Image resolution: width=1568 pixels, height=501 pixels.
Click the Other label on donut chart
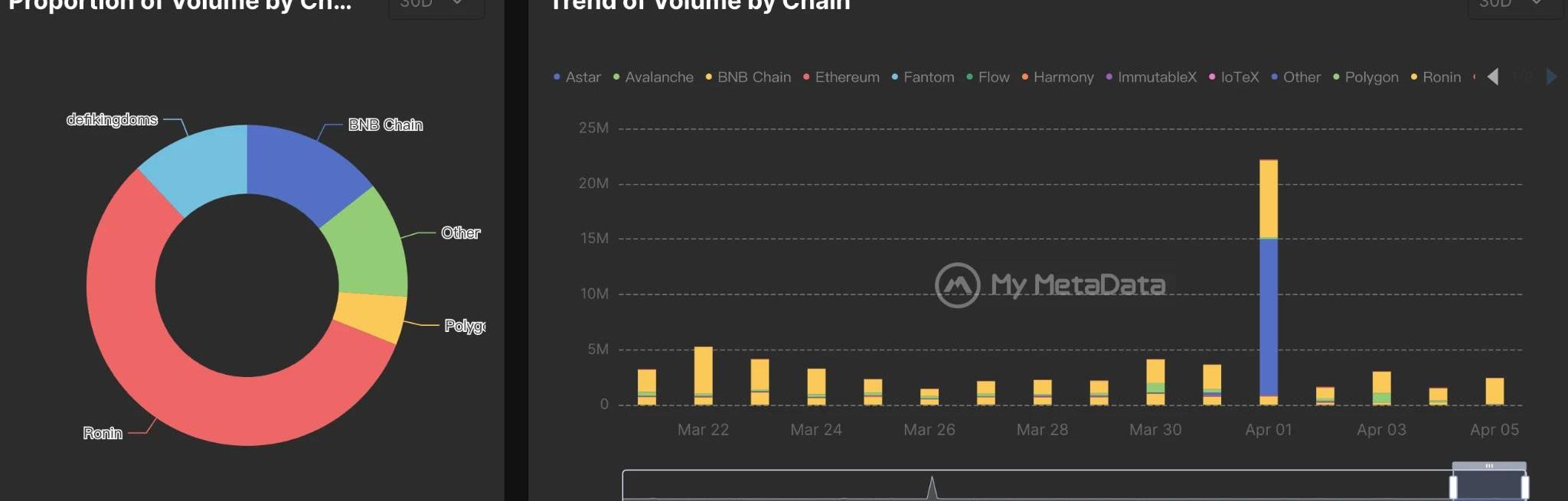461,233
